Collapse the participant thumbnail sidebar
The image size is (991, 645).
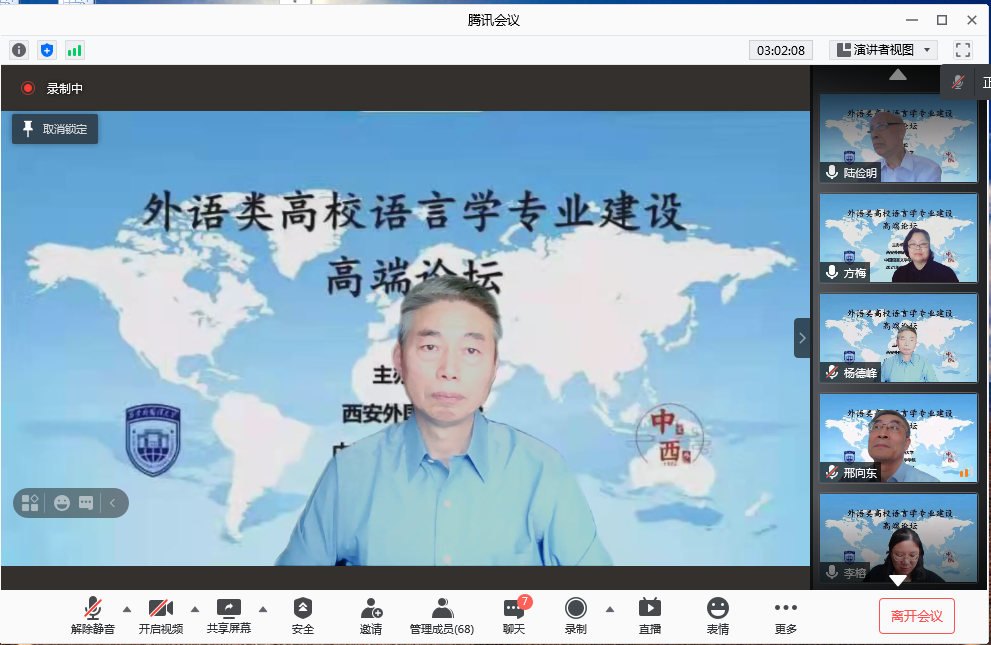(802, 338)
